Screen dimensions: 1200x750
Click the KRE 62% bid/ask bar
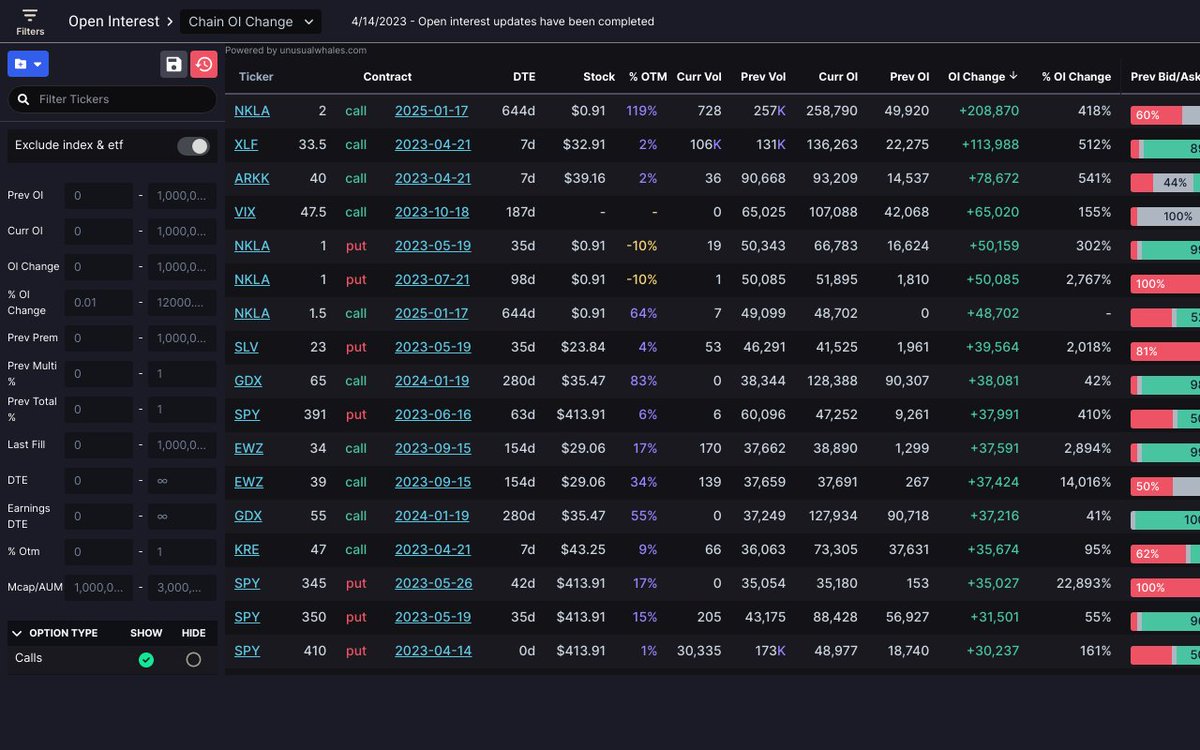1165,553
